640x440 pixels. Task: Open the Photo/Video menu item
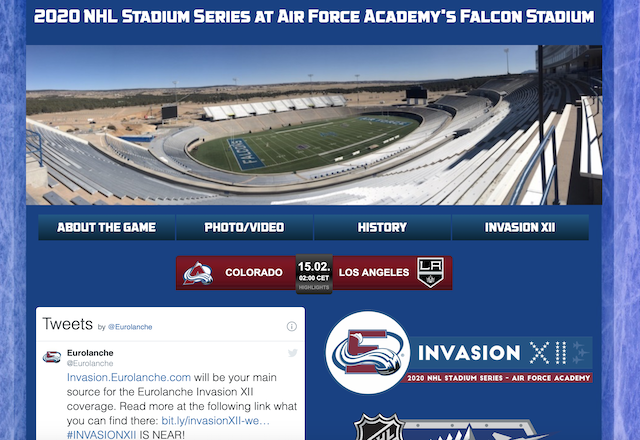tap(244, 227)
